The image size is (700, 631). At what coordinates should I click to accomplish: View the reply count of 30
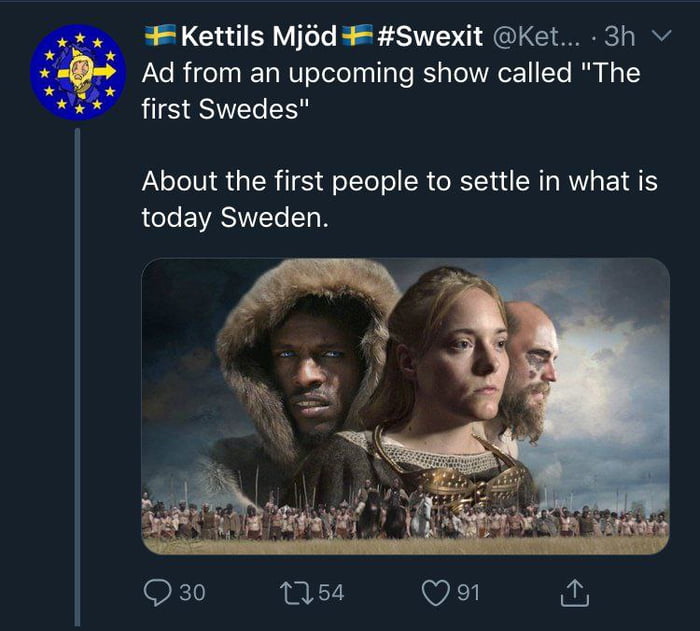click(191, 593)
